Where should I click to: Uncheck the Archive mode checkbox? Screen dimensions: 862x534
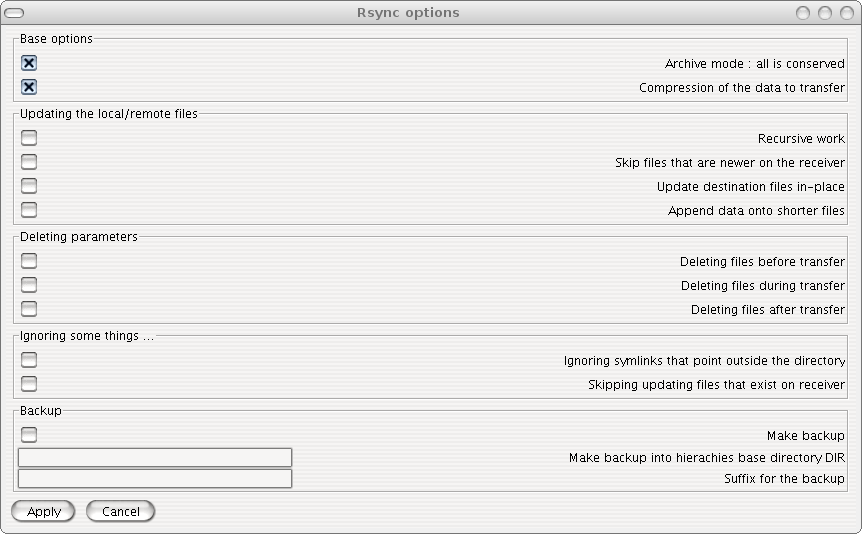29,63
